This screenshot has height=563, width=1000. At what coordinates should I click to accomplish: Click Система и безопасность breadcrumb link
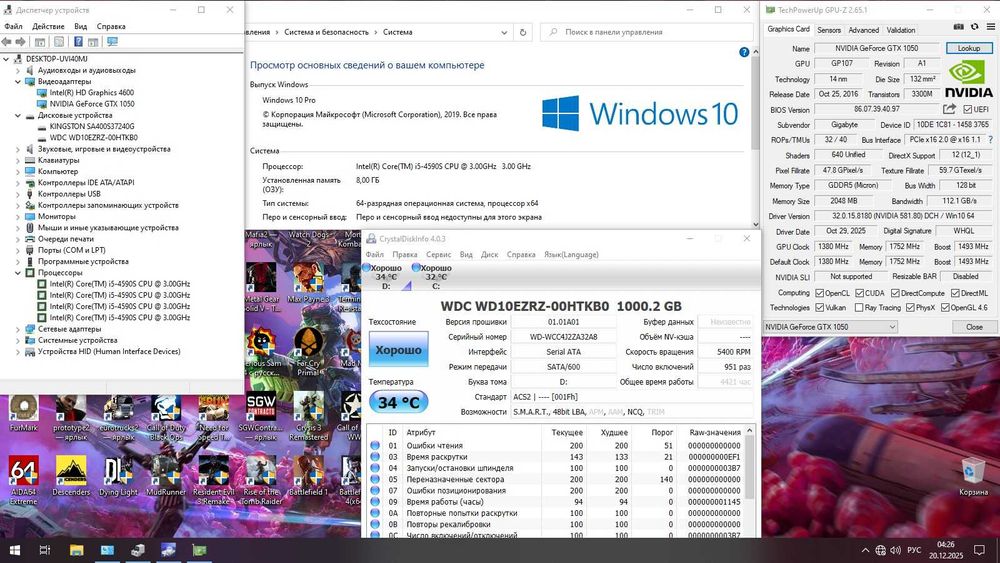327,32
